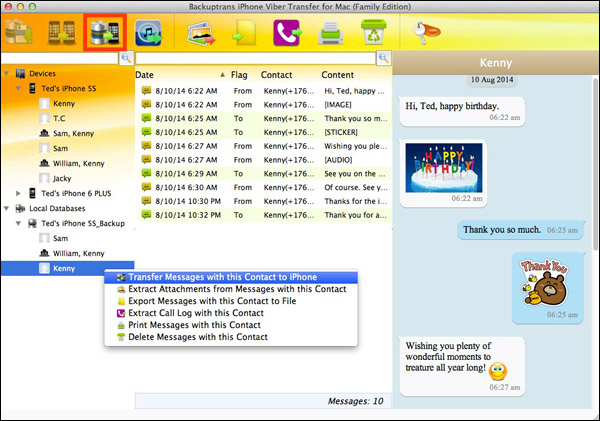
Task: Select the 'Thank you so m...' message row
Action: coord(264,118)
